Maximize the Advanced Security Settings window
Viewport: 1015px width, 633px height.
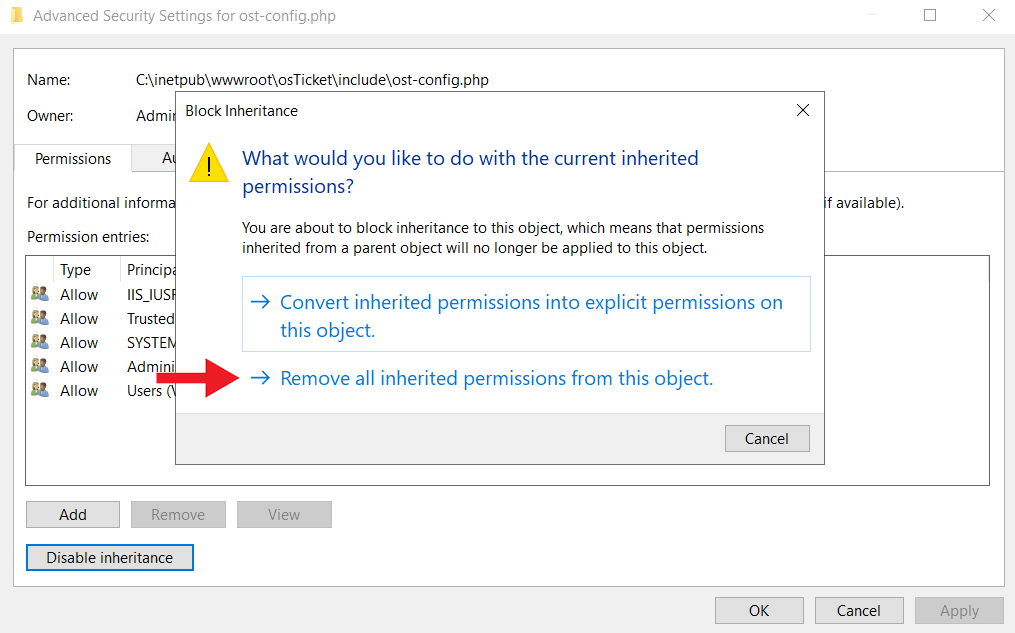click(930, 16)
